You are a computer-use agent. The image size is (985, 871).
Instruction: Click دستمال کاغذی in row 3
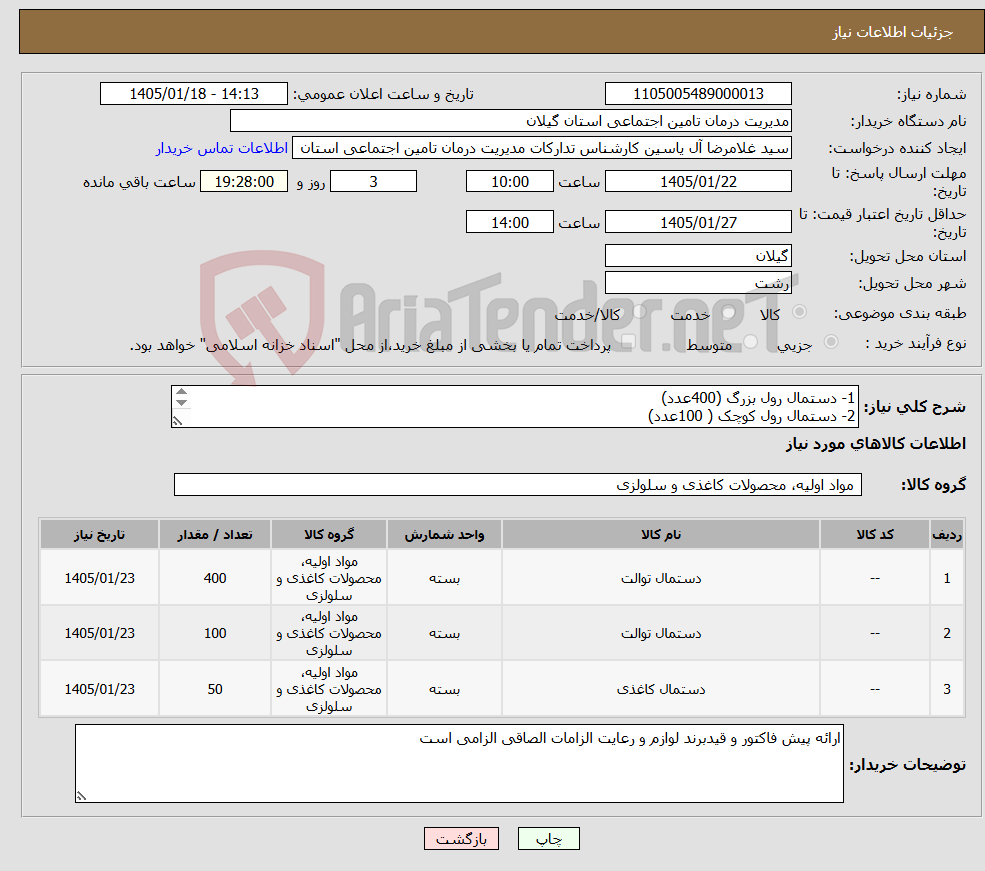(661, 690)
